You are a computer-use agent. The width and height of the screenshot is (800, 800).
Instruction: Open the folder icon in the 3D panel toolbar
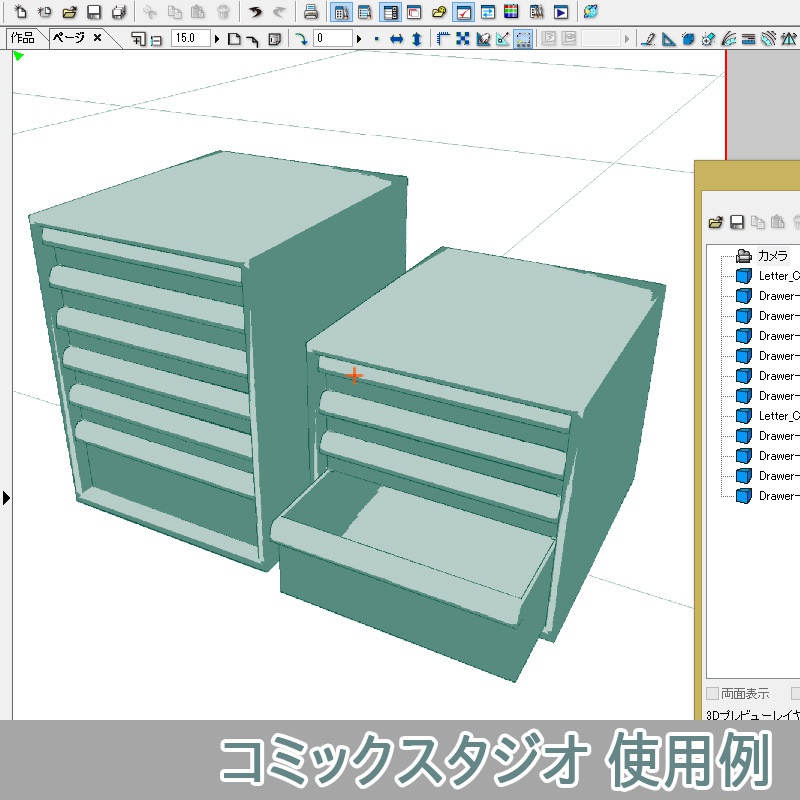715,222
